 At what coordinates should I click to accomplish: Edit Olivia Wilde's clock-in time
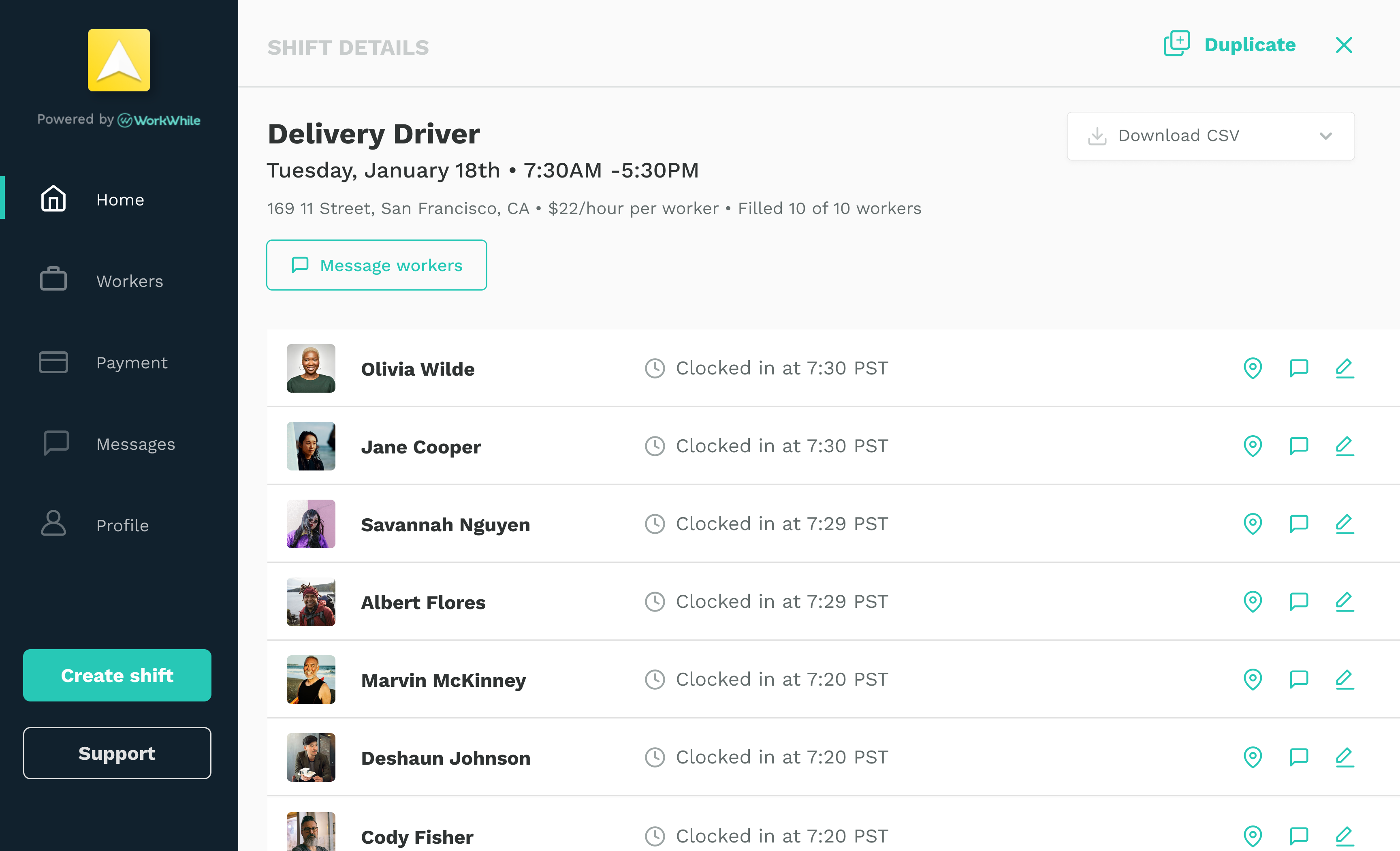[x=1345, y=368]
